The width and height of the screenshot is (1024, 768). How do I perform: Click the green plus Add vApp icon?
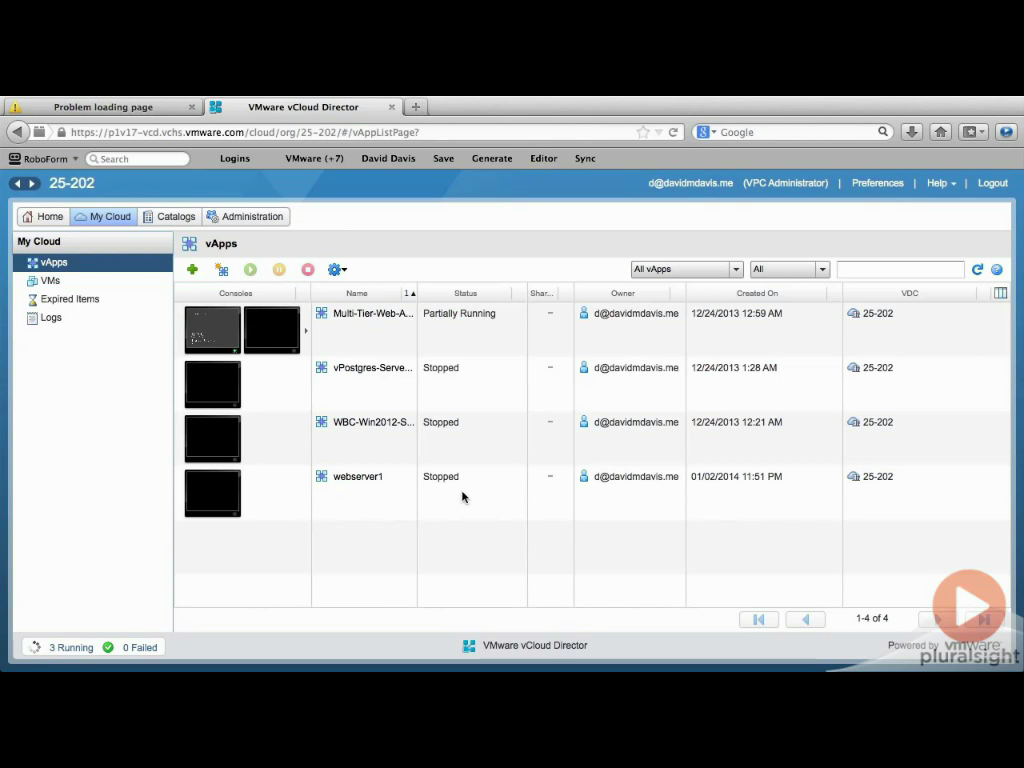[192, 269]
